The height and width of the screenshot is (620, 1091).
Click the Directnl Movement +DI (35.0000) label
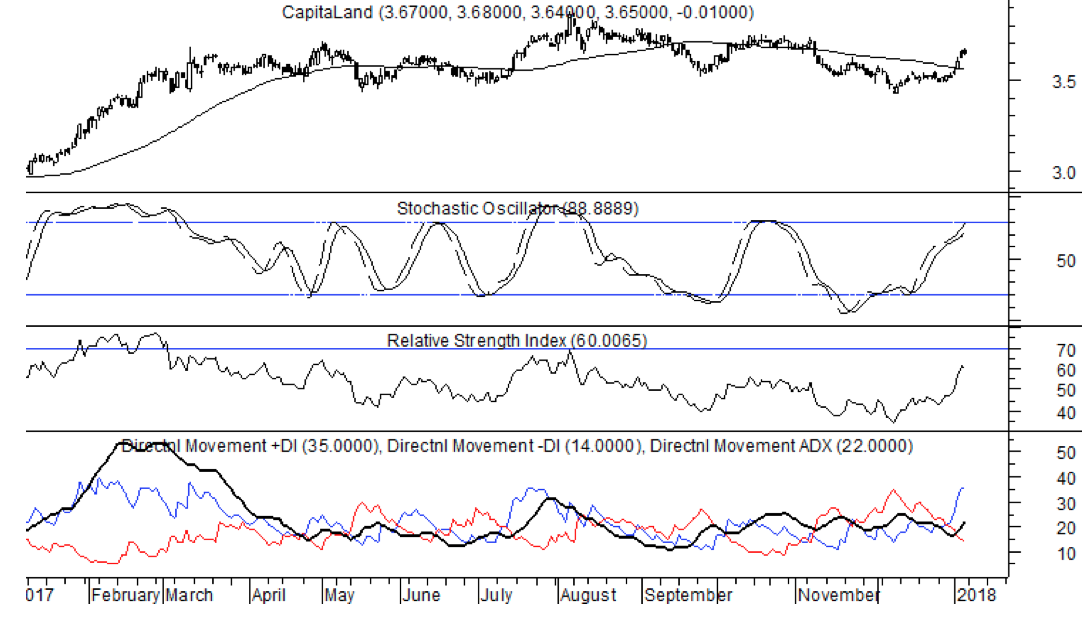click(250, 445)
